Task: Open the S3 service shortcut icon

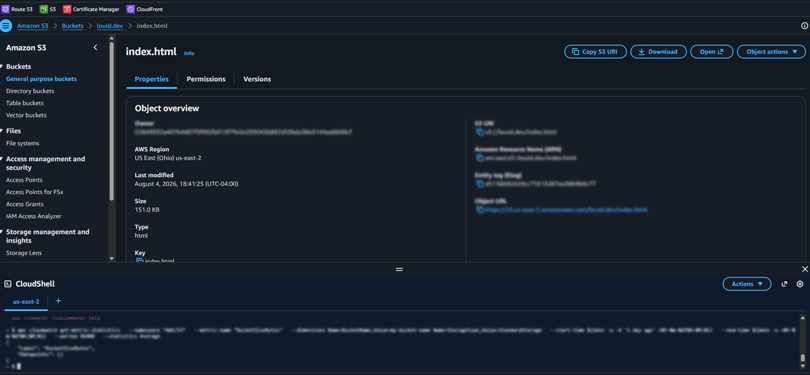Action: [43, 9]
